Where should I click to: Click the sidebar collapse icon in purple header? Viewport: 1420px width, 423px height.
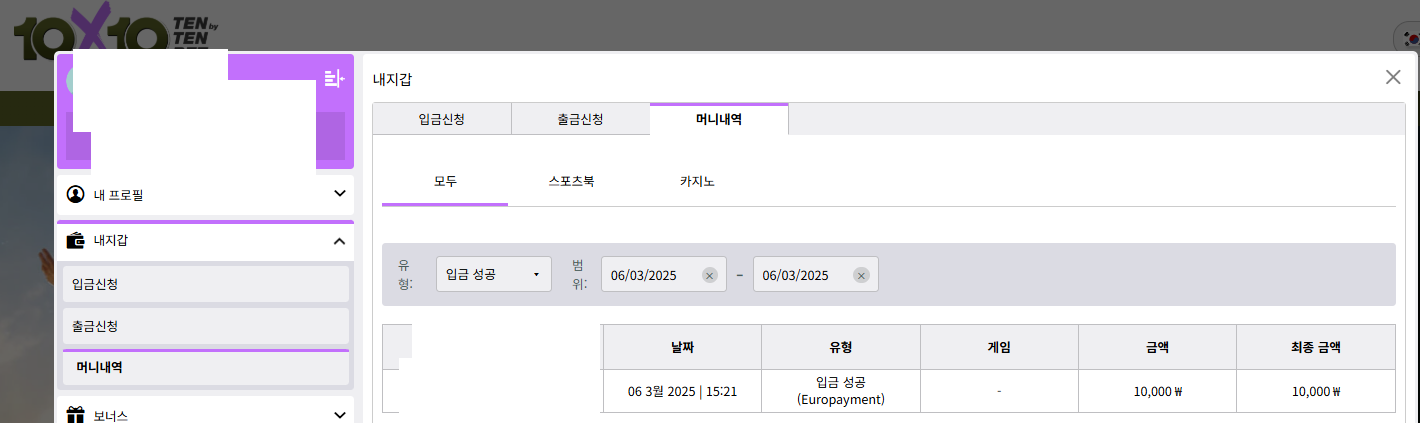pos(334,78)
